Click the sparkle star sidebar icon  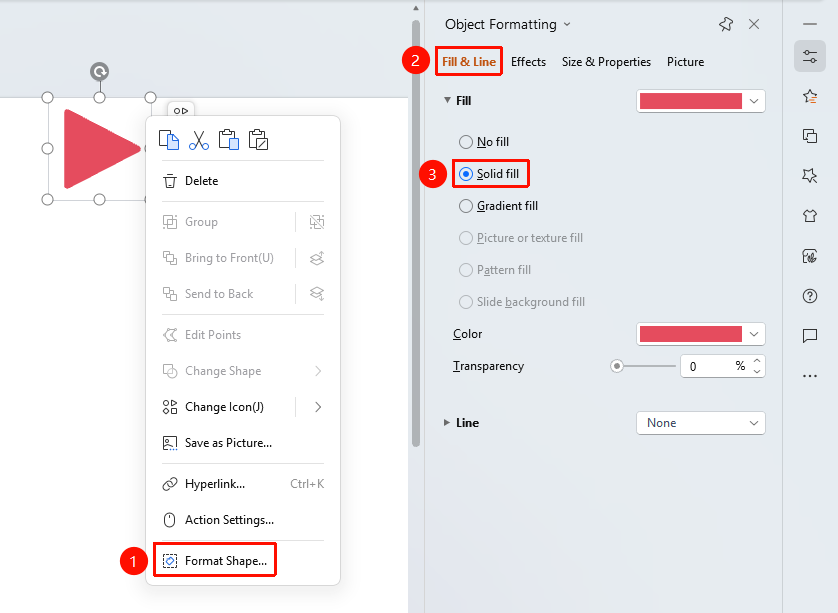[x=810, y=176]
